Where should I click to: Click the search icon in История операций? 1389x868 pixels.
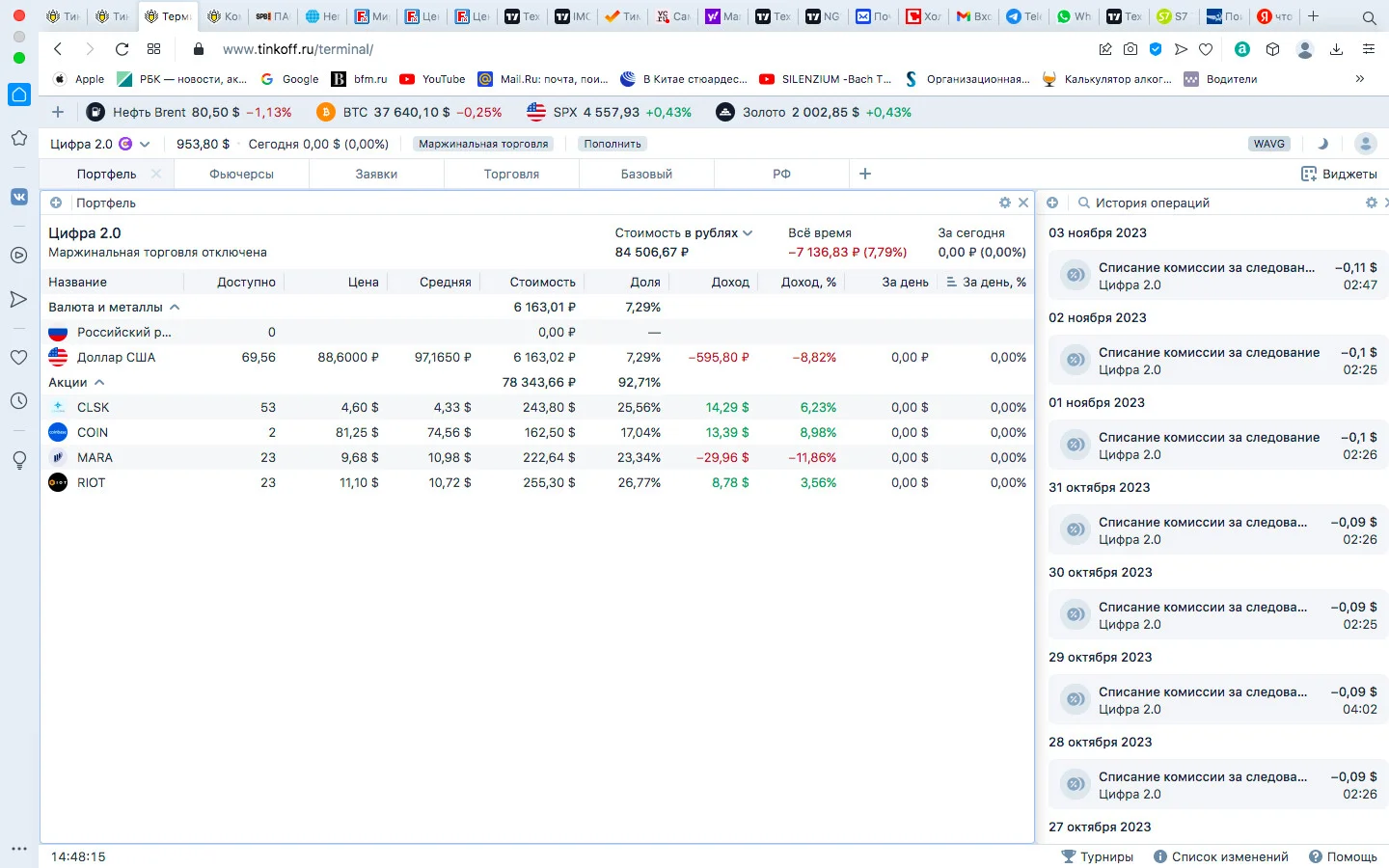click(1084, 203)
